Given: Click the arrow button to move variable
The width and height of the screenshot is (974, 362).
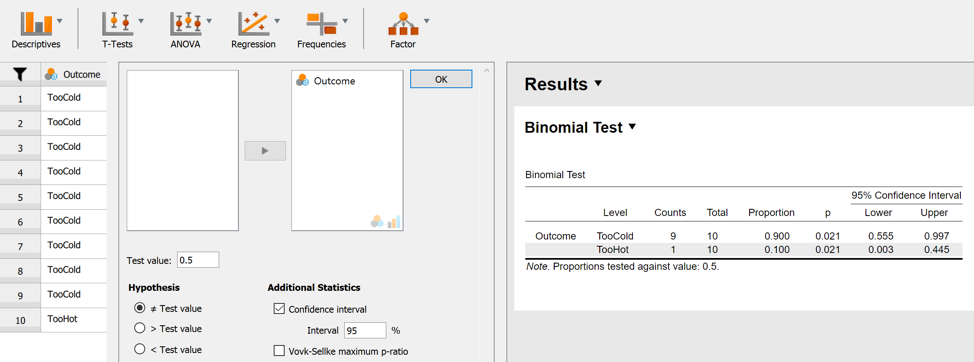Looking at the screenshot, I should 265,151.
